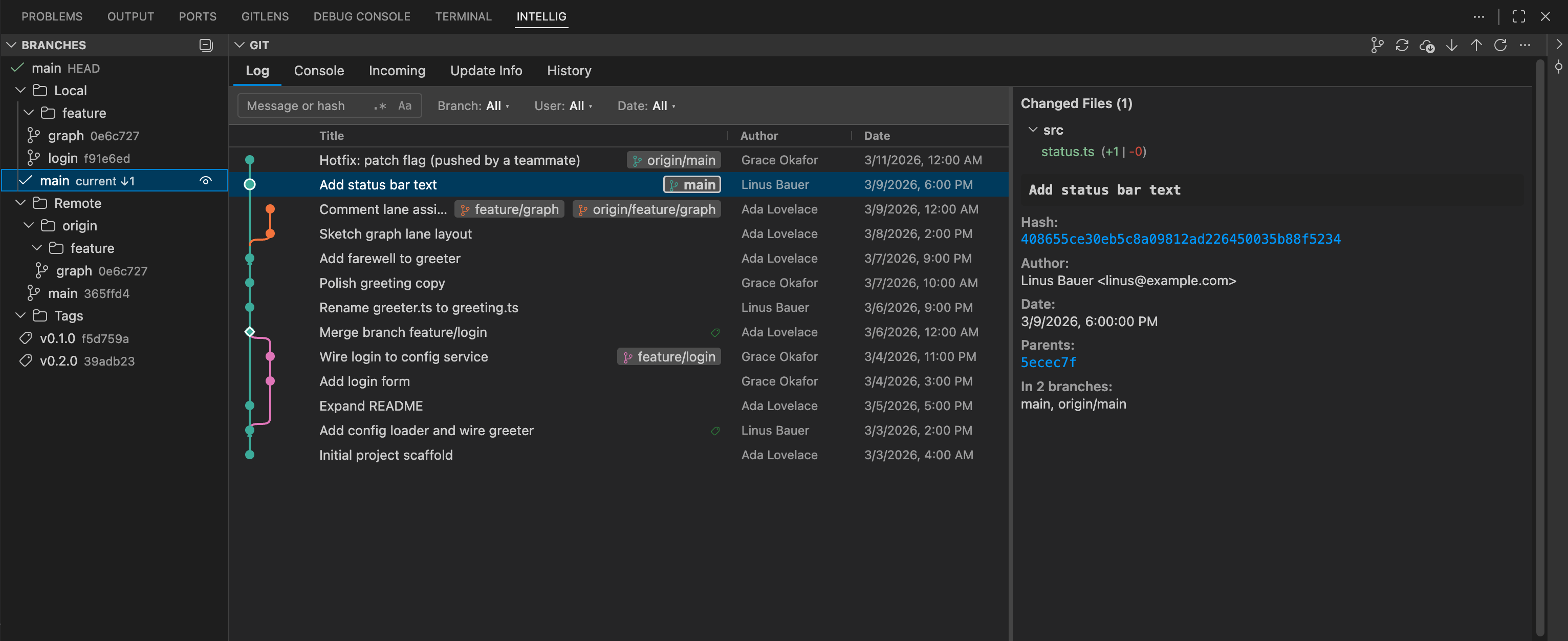Collapse the GIT section

point(239,45)
